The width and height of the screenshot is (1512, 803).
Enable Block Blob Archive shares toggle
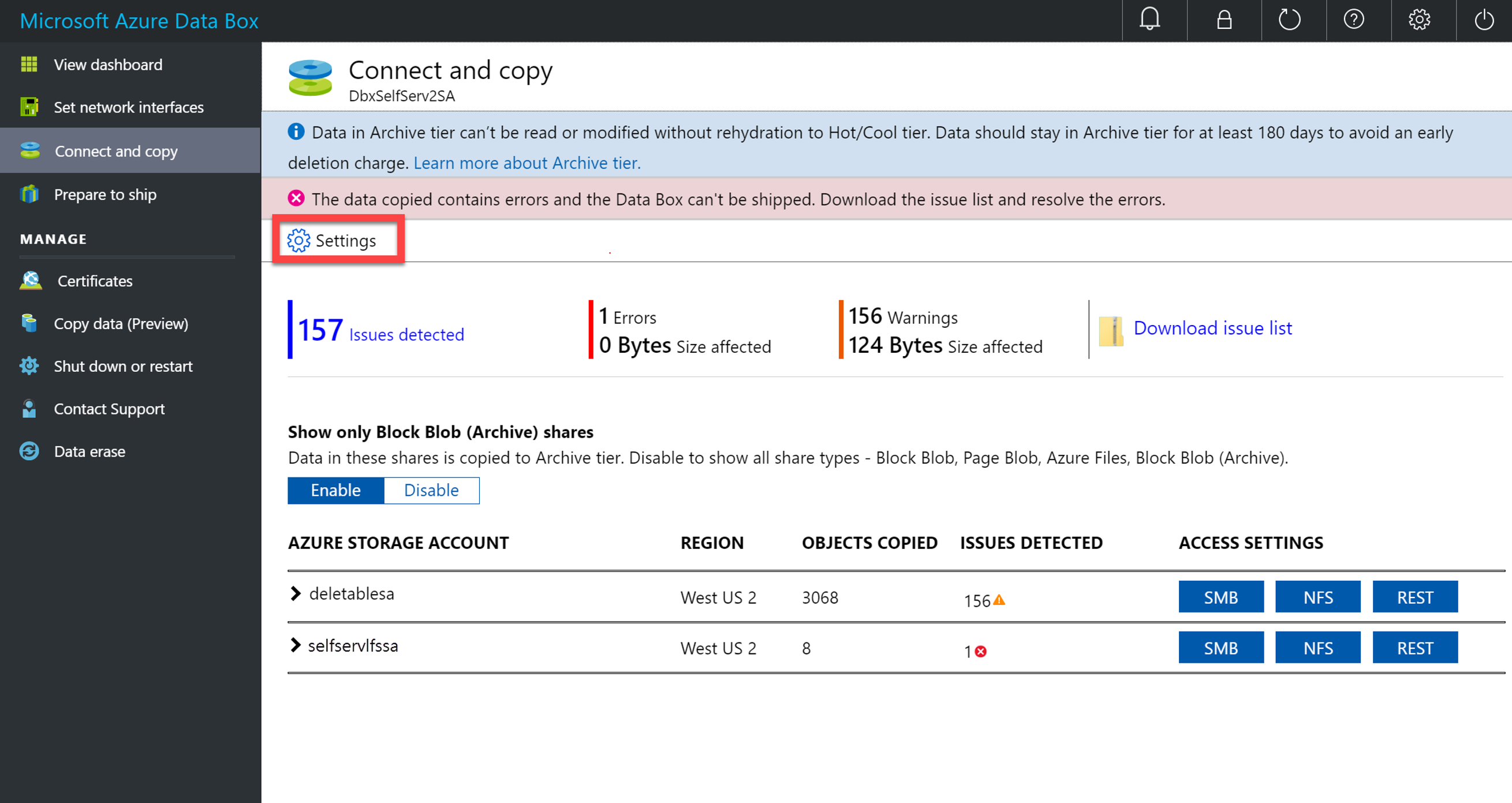[336, 489]
